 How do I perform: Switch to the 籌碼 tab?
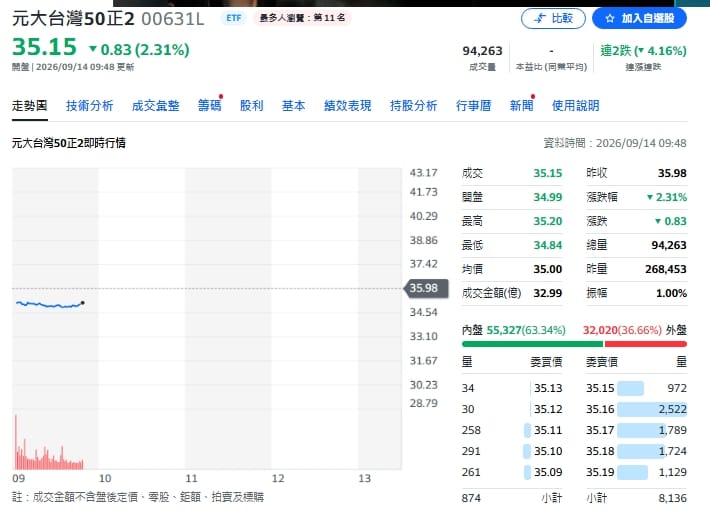tap(210, 106)
